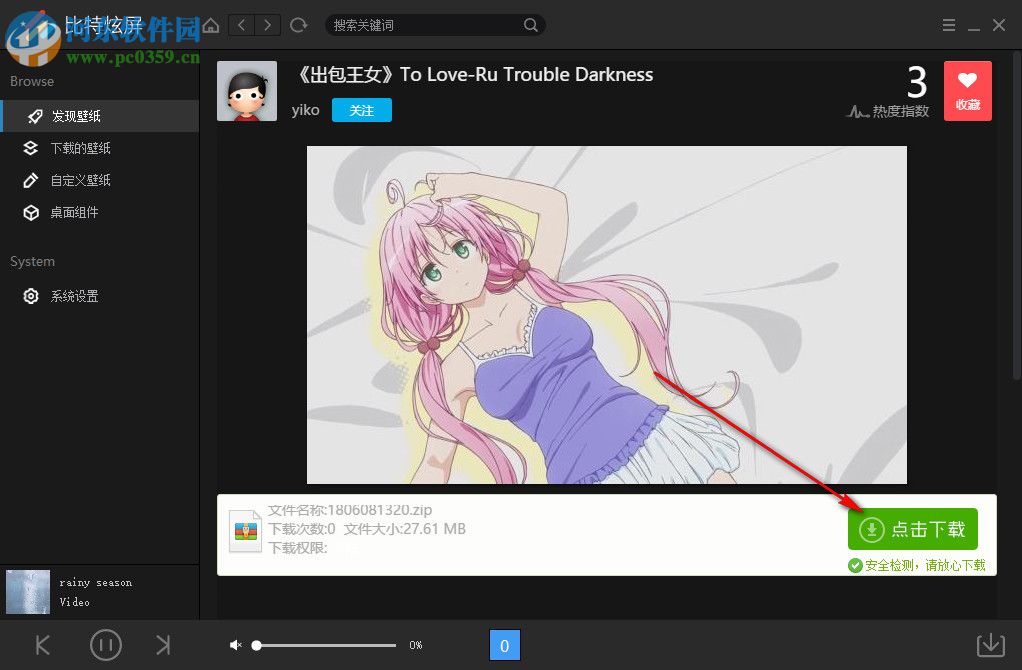Open 自定义壁纸 in sidebar

pyautogui.click(x=100, y=180)
